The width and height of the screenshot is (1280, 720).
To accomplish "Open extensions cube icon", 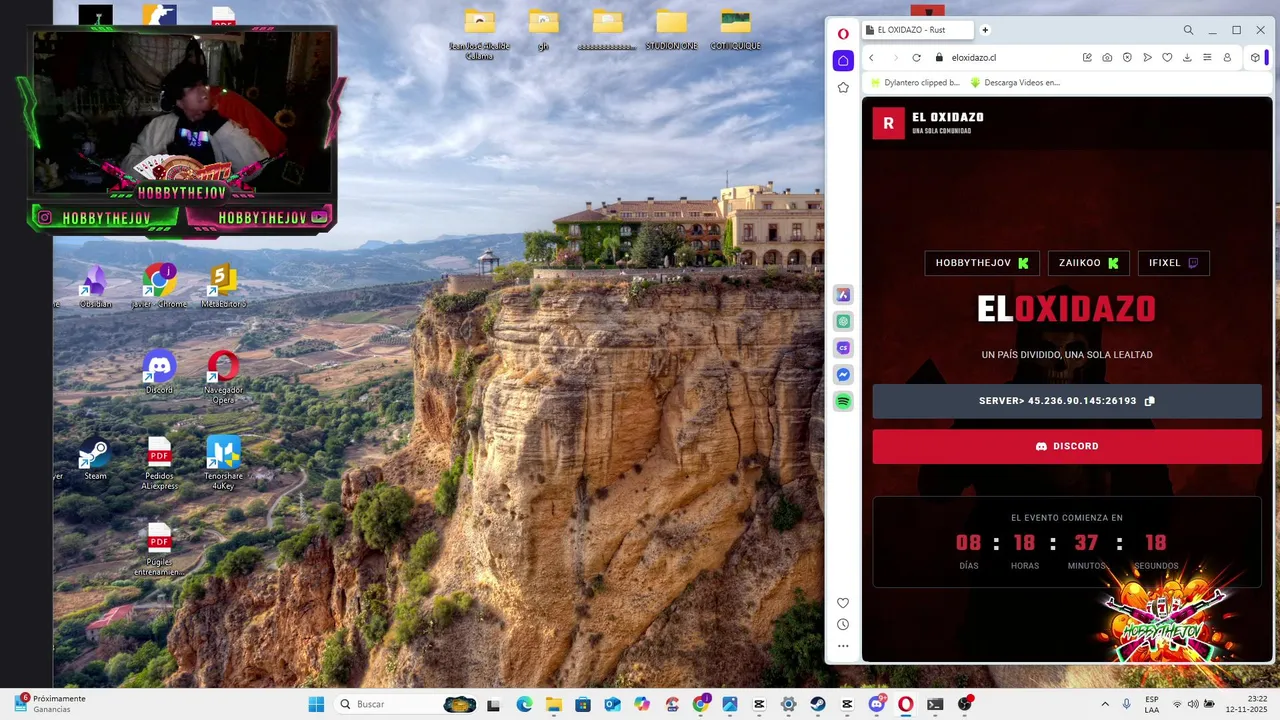I will click(1255, 58).
